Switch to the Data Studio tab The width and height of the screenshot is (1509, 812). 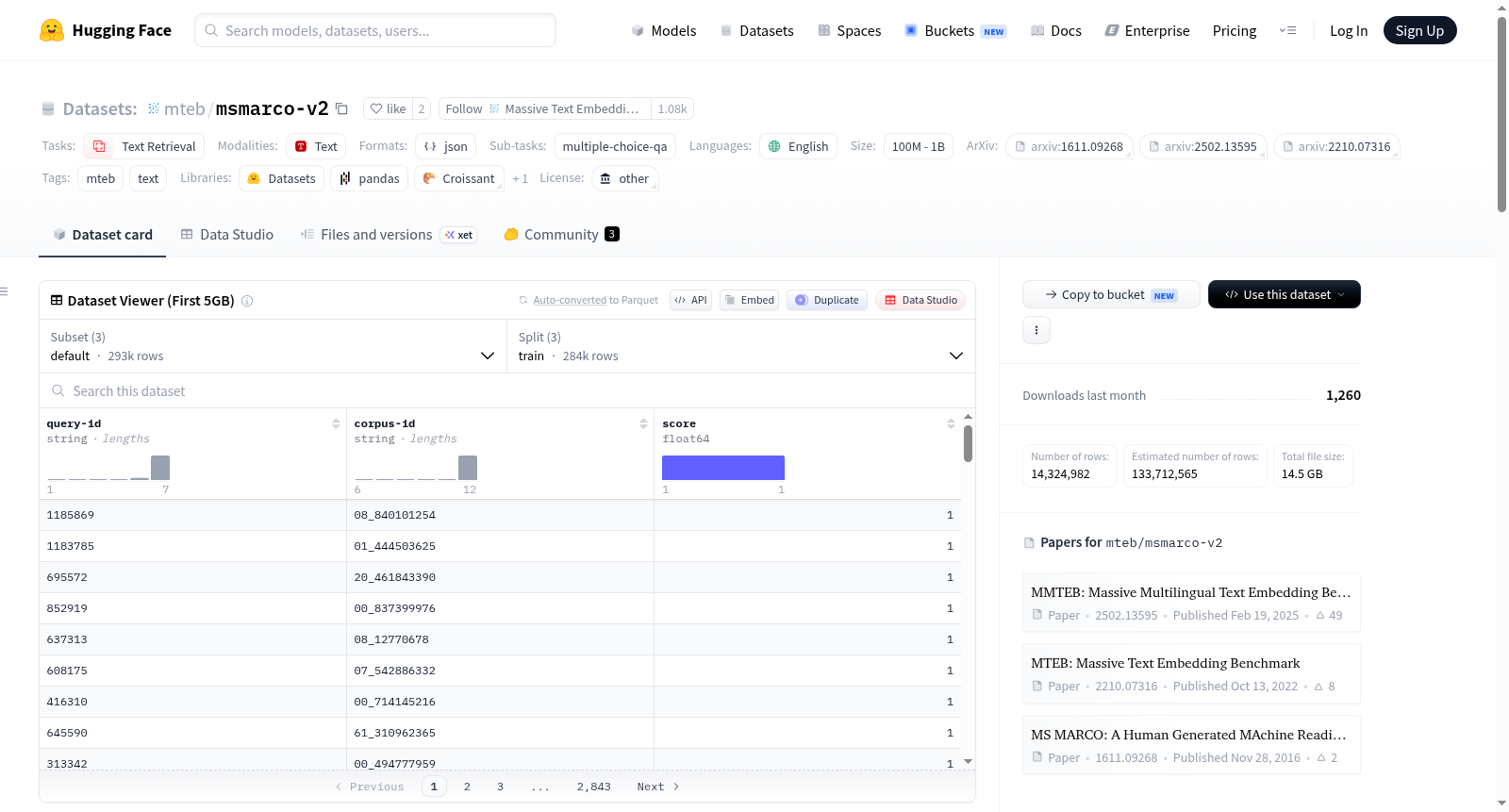point(226,235)
